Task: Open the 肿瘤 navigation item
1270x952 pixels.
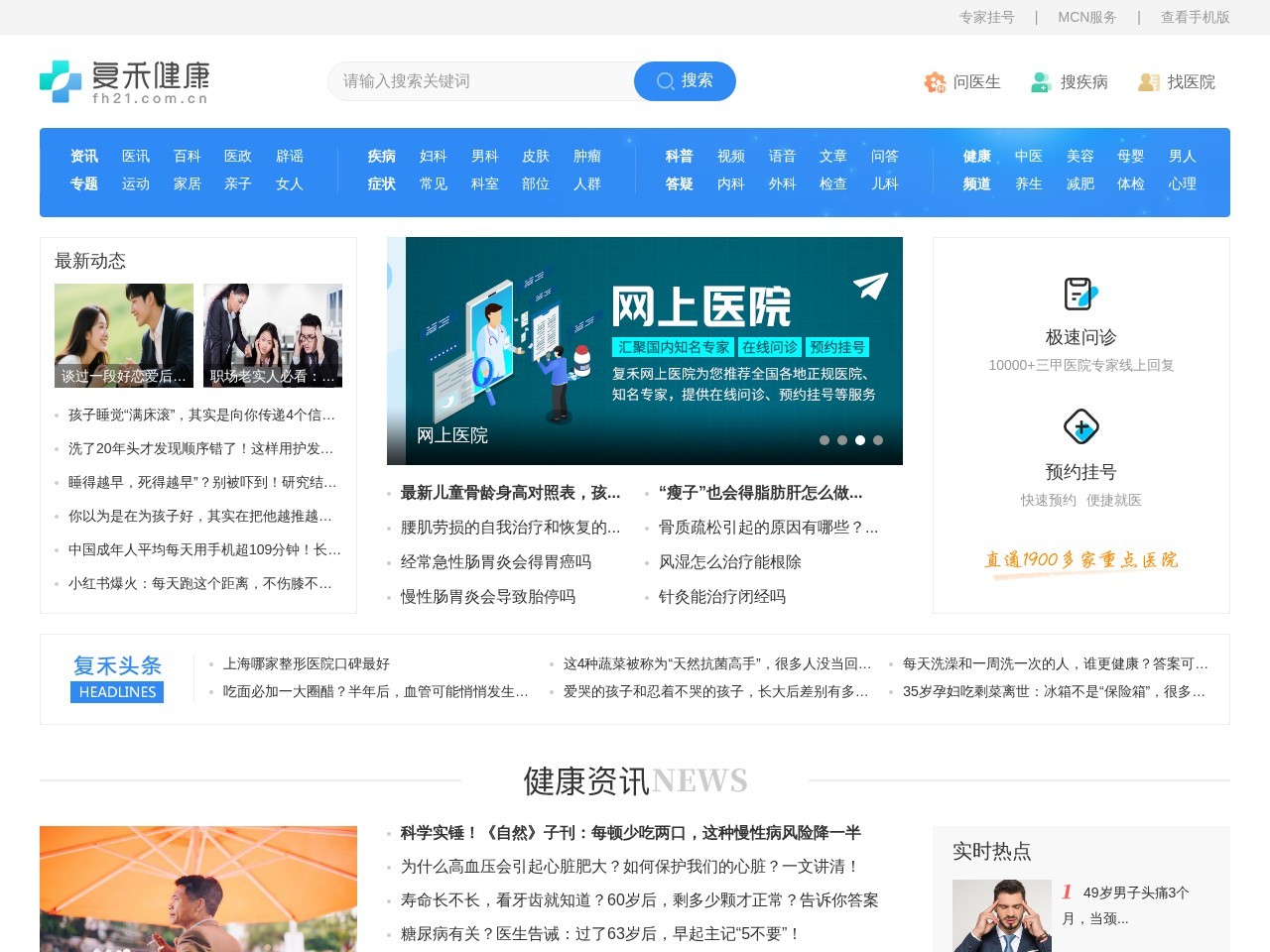Action: point(587,156)
